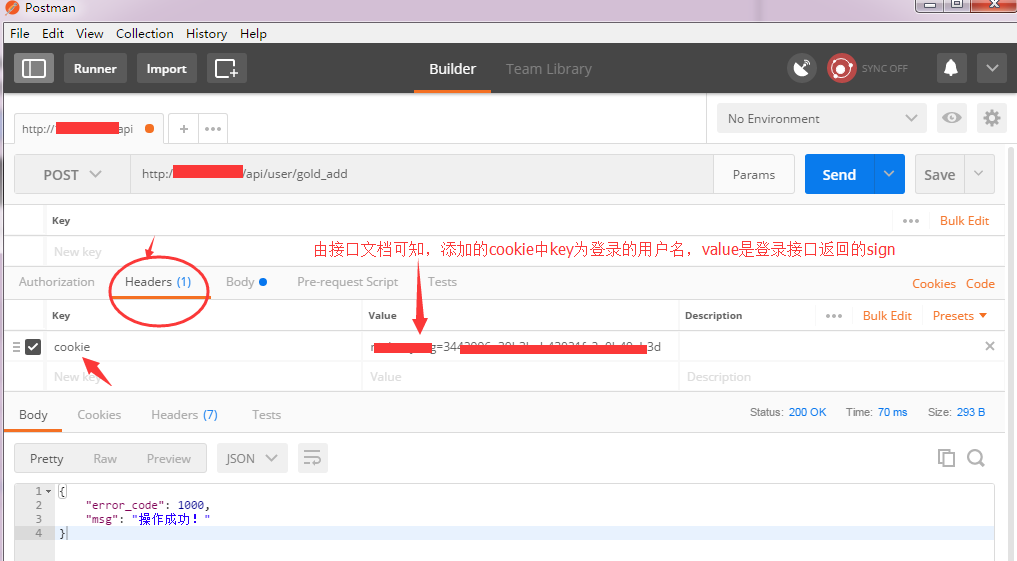Switch to the Builder tab
This screenshot has width=1017, height=561.
[x=452, y=69]
